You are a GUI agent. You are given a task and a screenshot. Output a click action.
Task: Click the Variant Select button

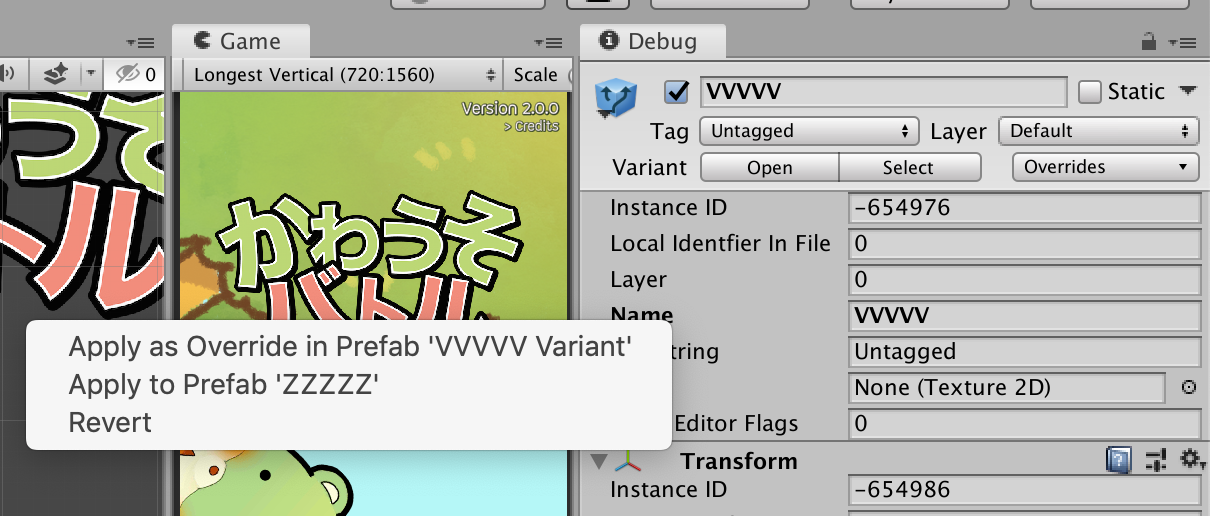point(908,168)
